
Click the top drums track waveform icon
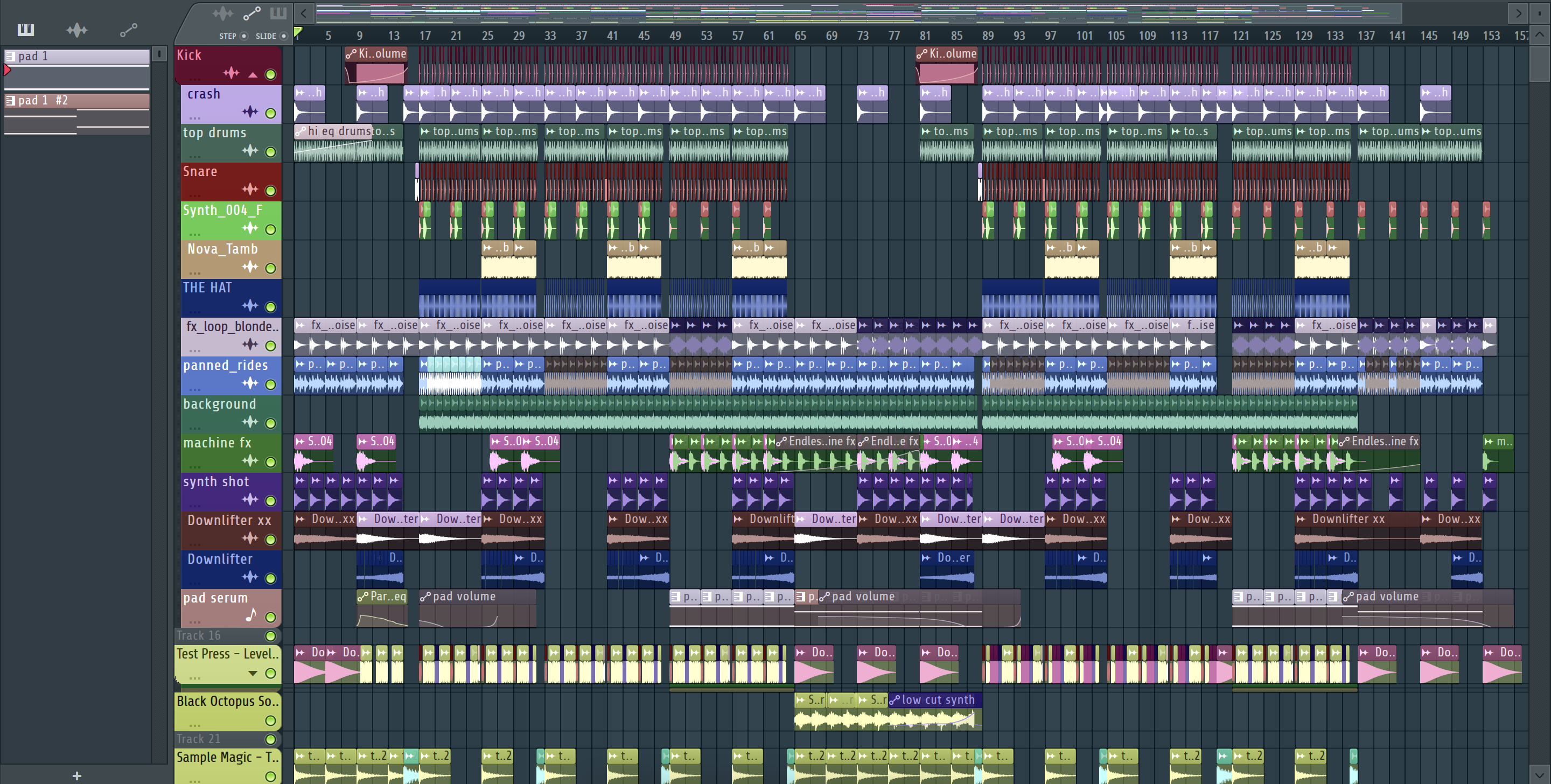pyautogui.click(x=250, y=151)
